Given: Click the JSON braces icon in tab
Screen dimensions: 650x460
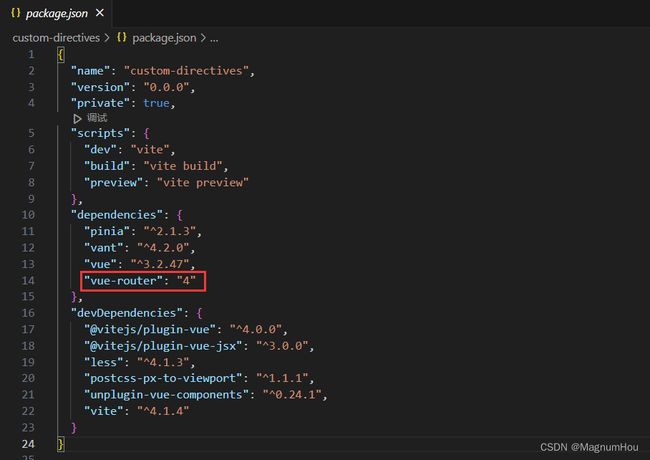Looking at the screenshot, I should pos(16,13).
